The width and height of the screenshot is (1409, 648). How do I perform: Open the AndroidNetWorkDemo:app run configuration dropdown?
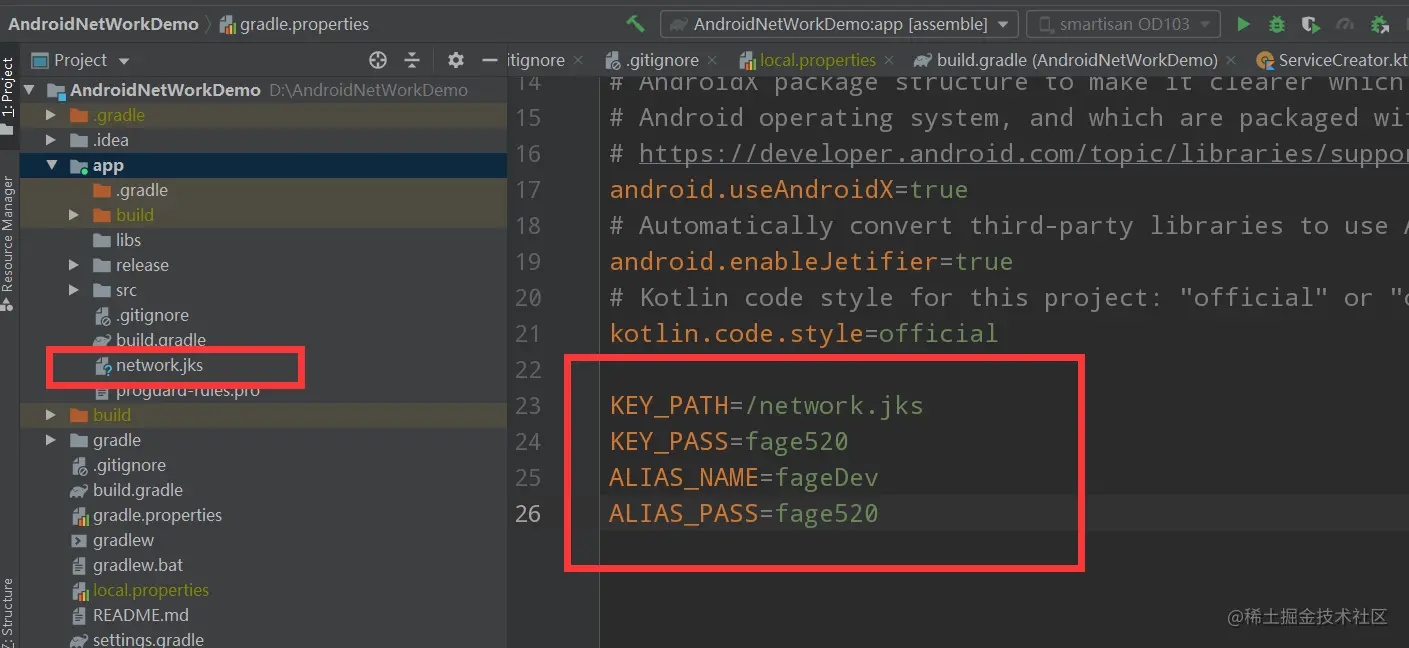pos(839,24)
